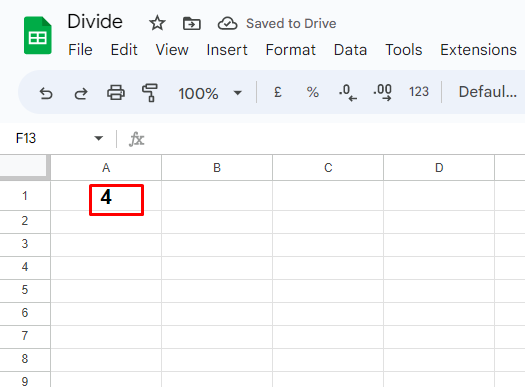Open the Data menu

click(x=350, y=50)
